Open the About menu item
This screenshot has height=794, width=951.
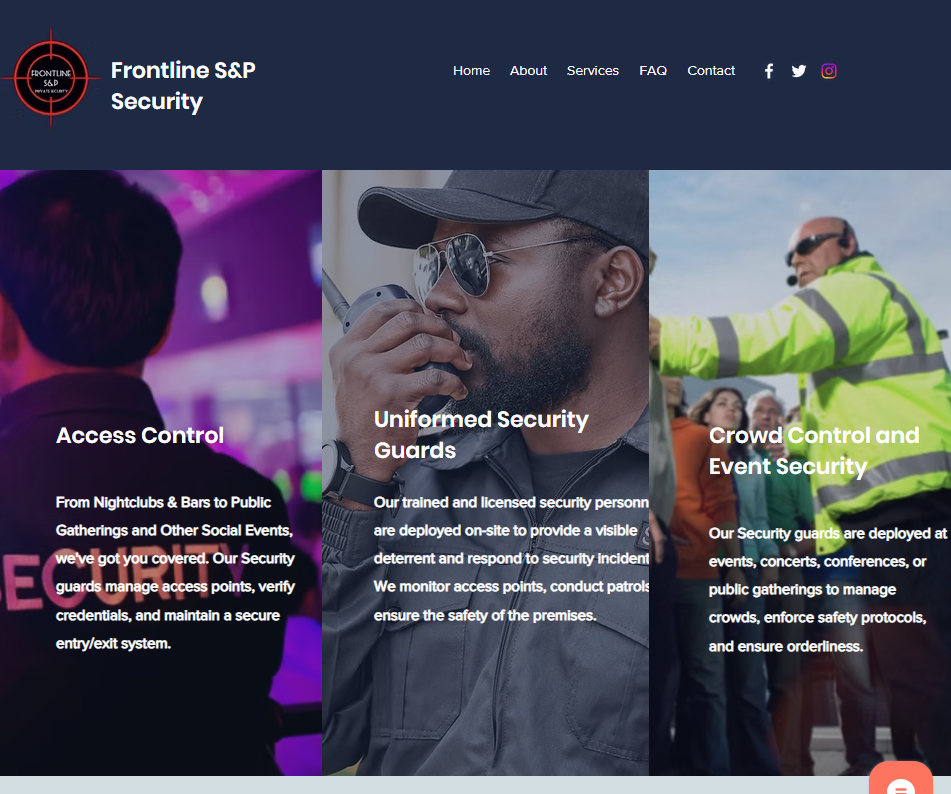point(528,71)
